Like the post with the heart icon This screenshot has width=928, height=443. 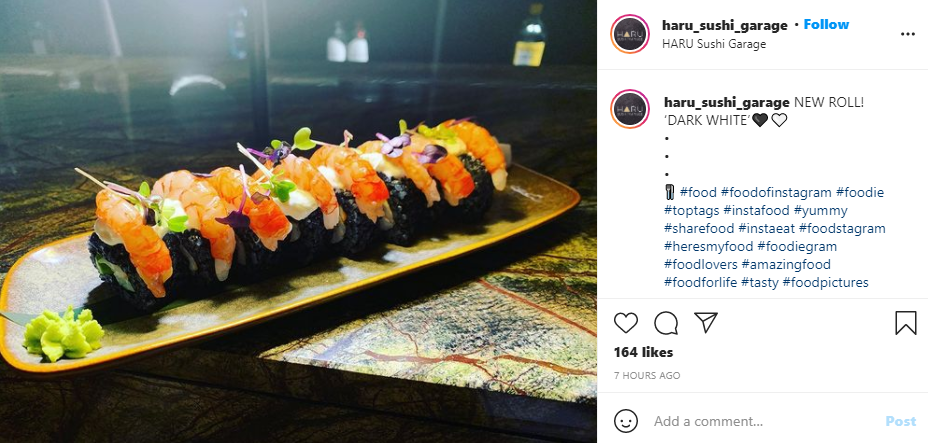point(626,323)
